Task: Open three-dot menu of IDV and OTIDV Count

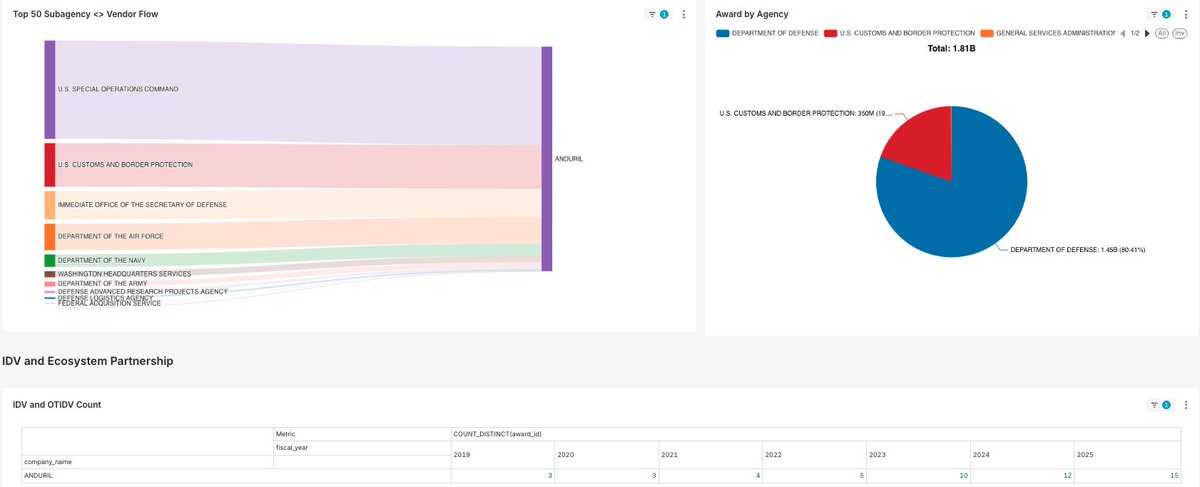Action: (x=1185, y=405)
